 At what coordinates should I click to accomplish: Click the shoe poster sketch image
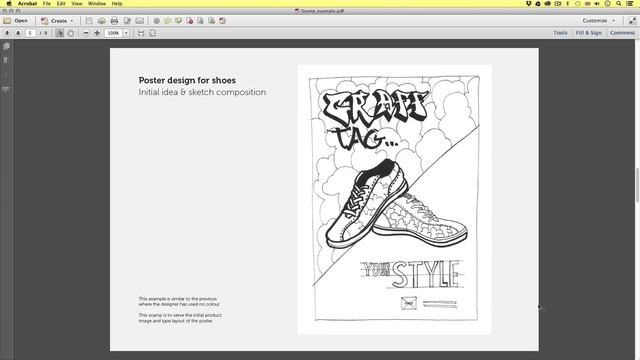(x=394, y=199)
